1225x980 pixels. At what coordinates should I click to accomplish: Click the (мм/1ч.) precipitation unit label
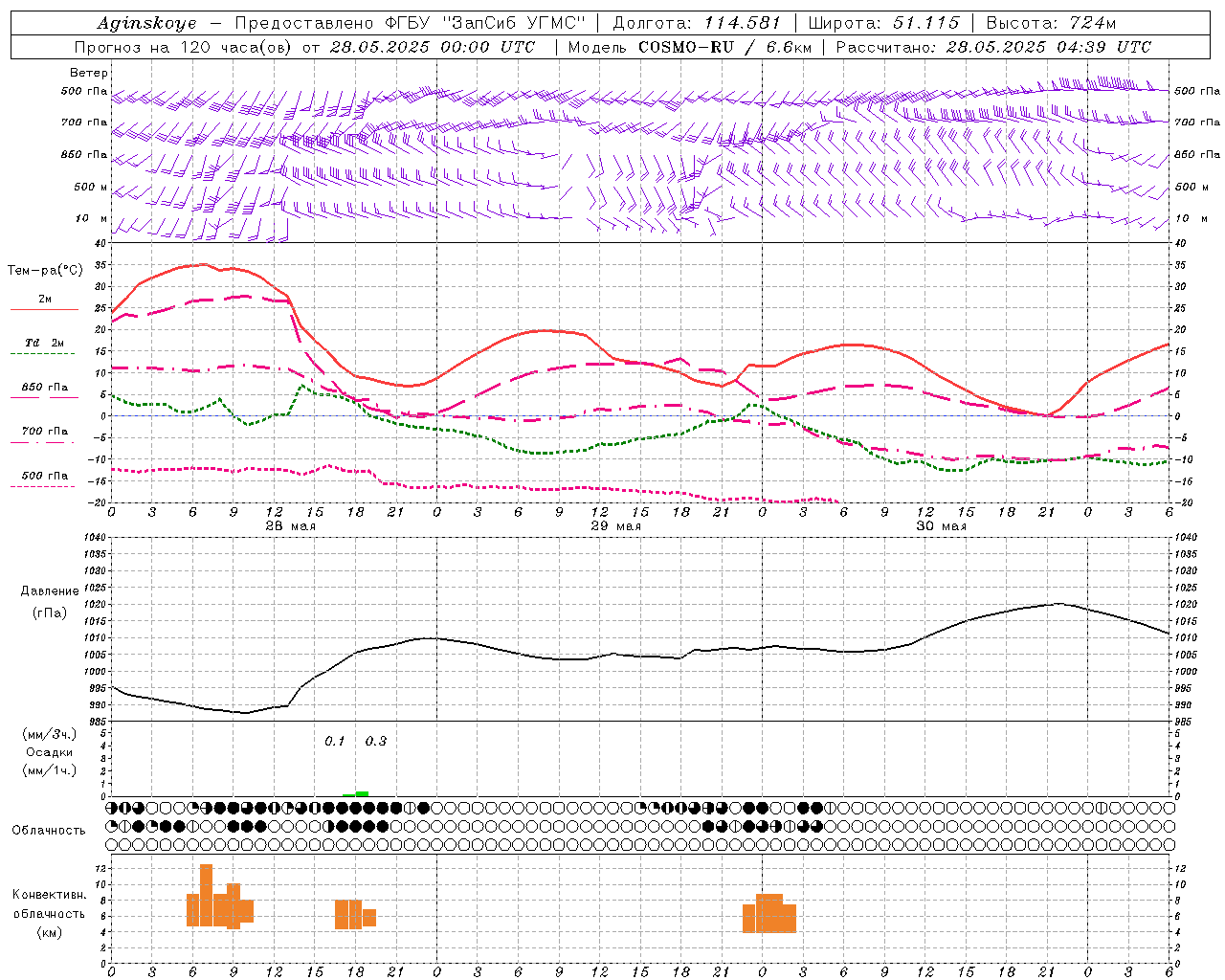[x=50, y=770]
